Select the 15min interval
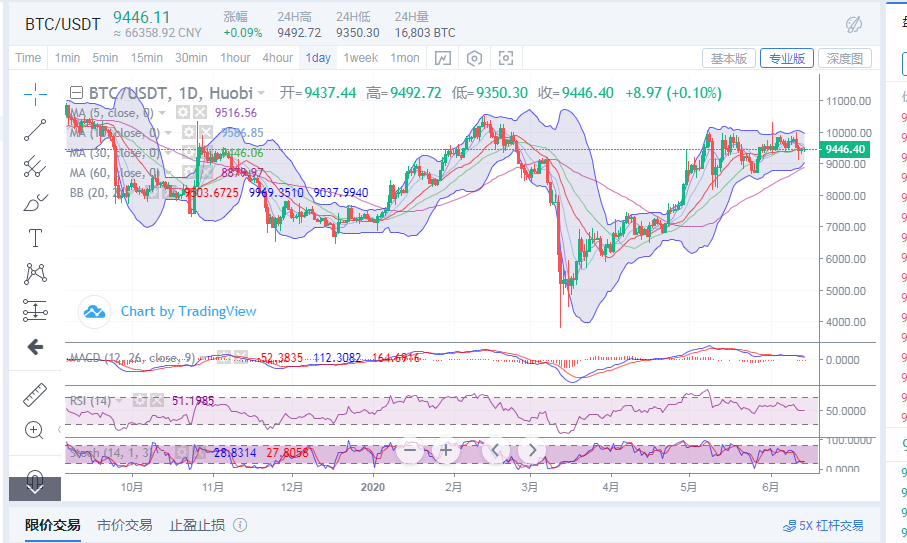This screenshot has width=907, height=543. tap(146, 58)
